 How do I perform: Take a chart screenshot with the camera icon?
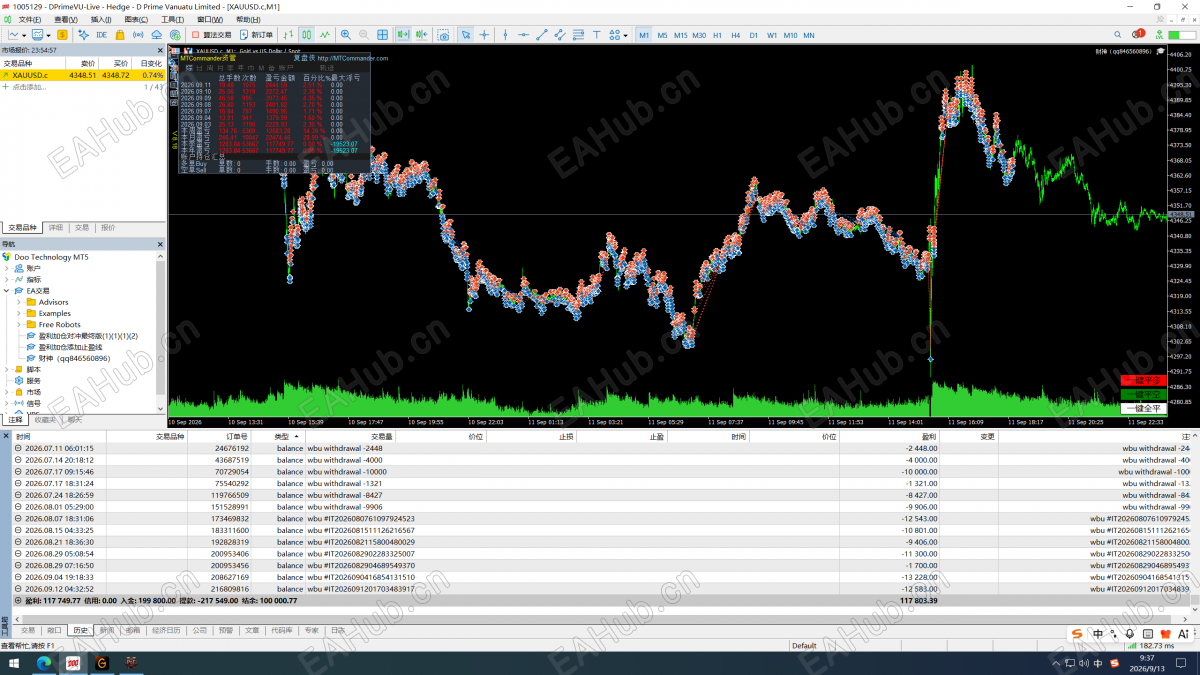(x=443, y=35)
